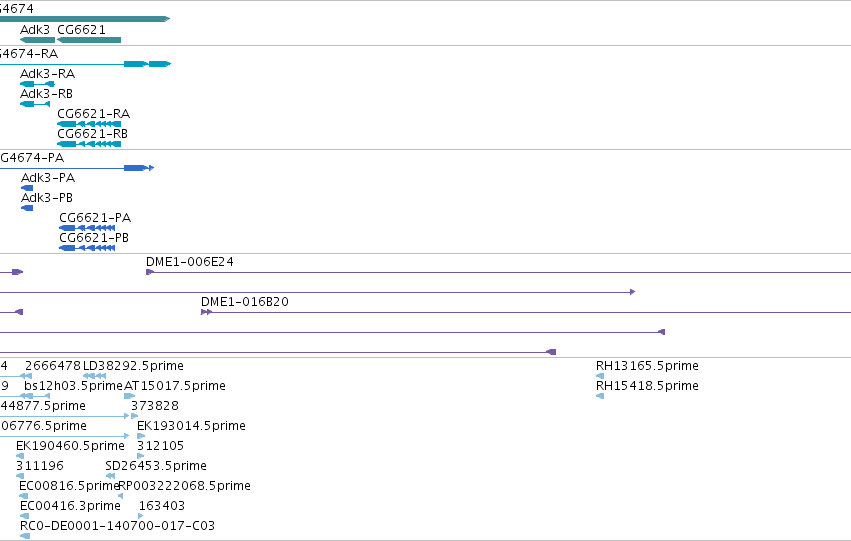Click the 163403 feature label

[162, 506]
